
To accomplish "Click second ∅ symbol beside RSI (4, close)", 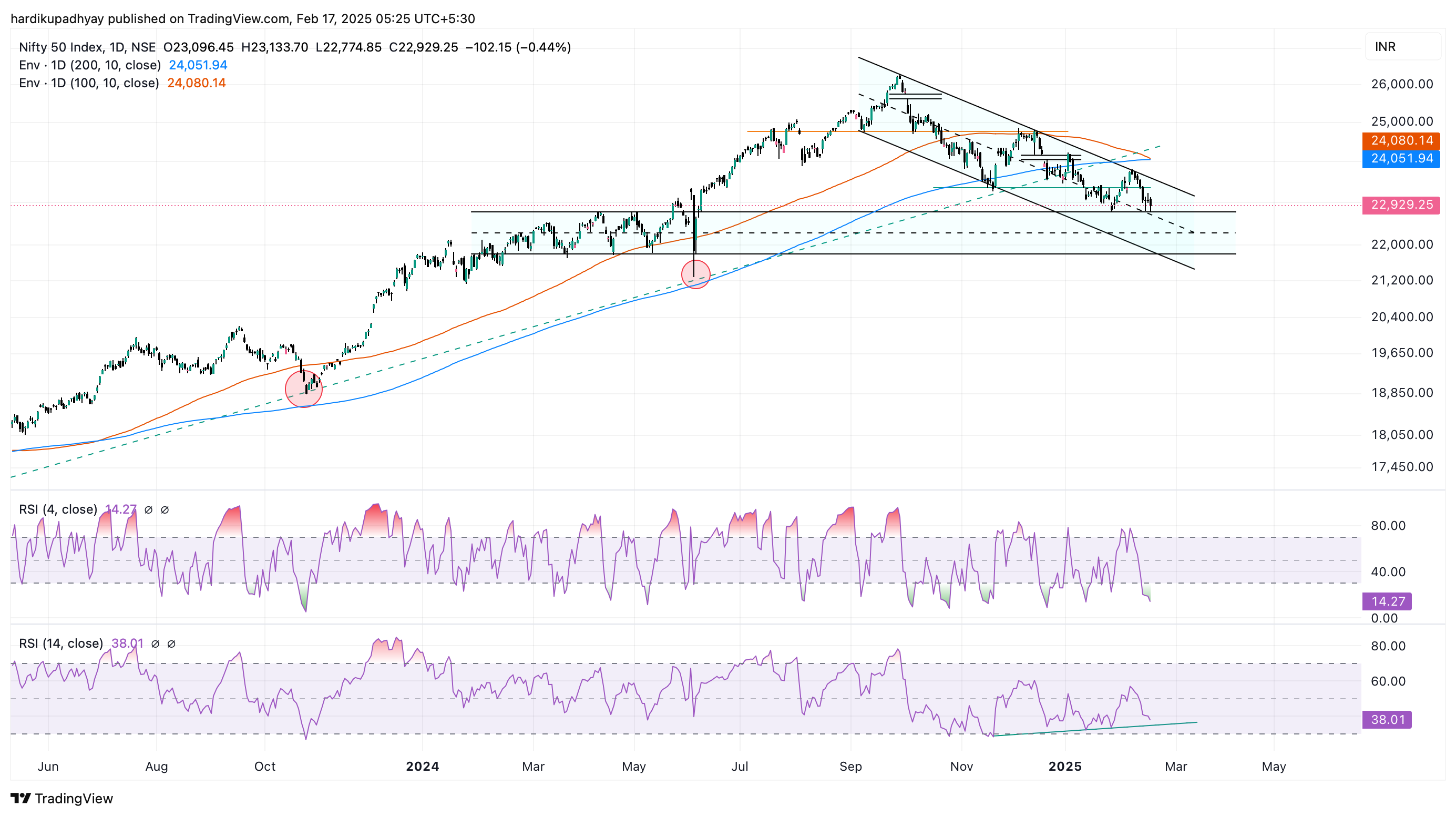I will 165,509.
